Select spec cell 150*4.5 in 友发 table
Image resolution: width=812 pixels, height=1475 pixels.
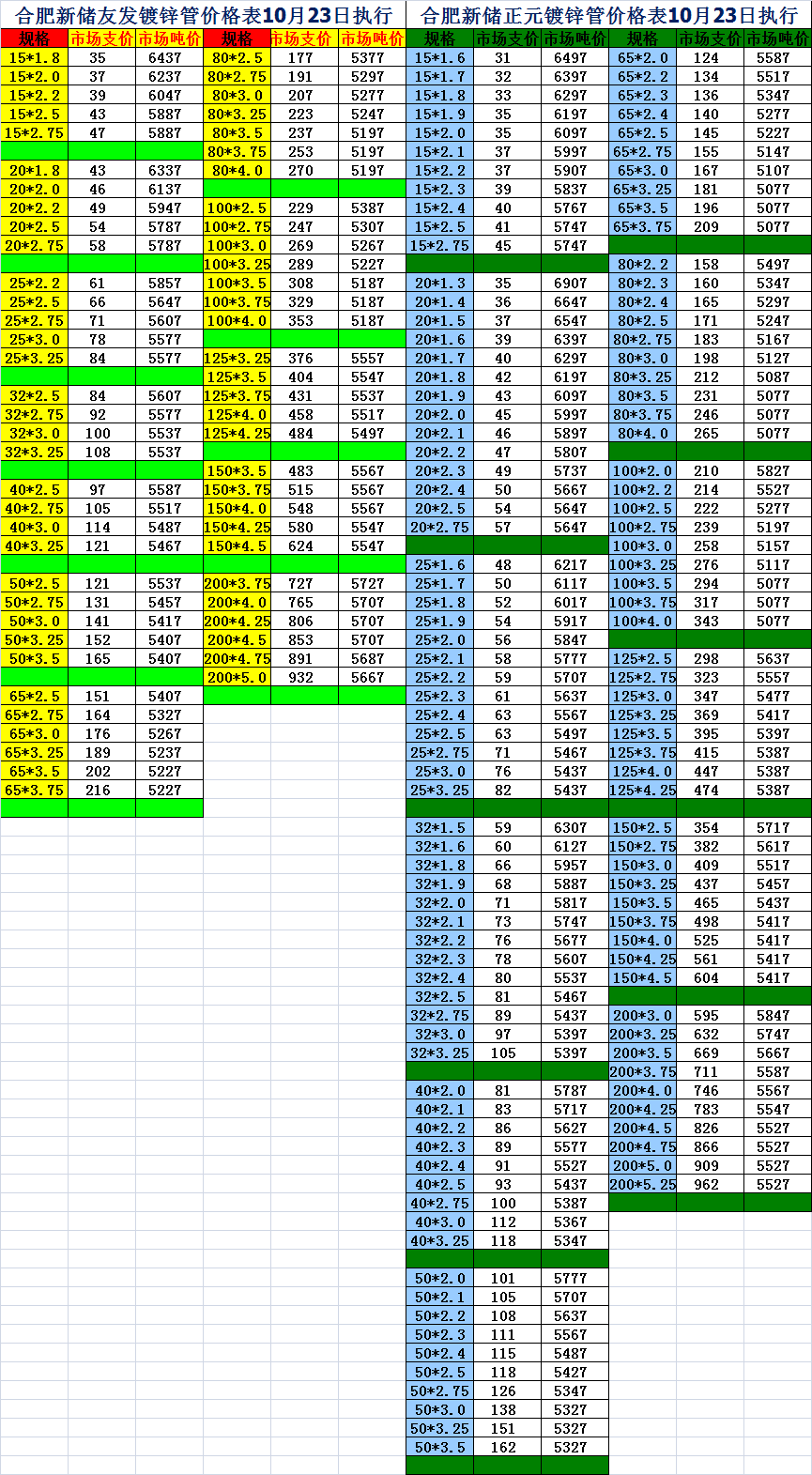tap(237, 545)
